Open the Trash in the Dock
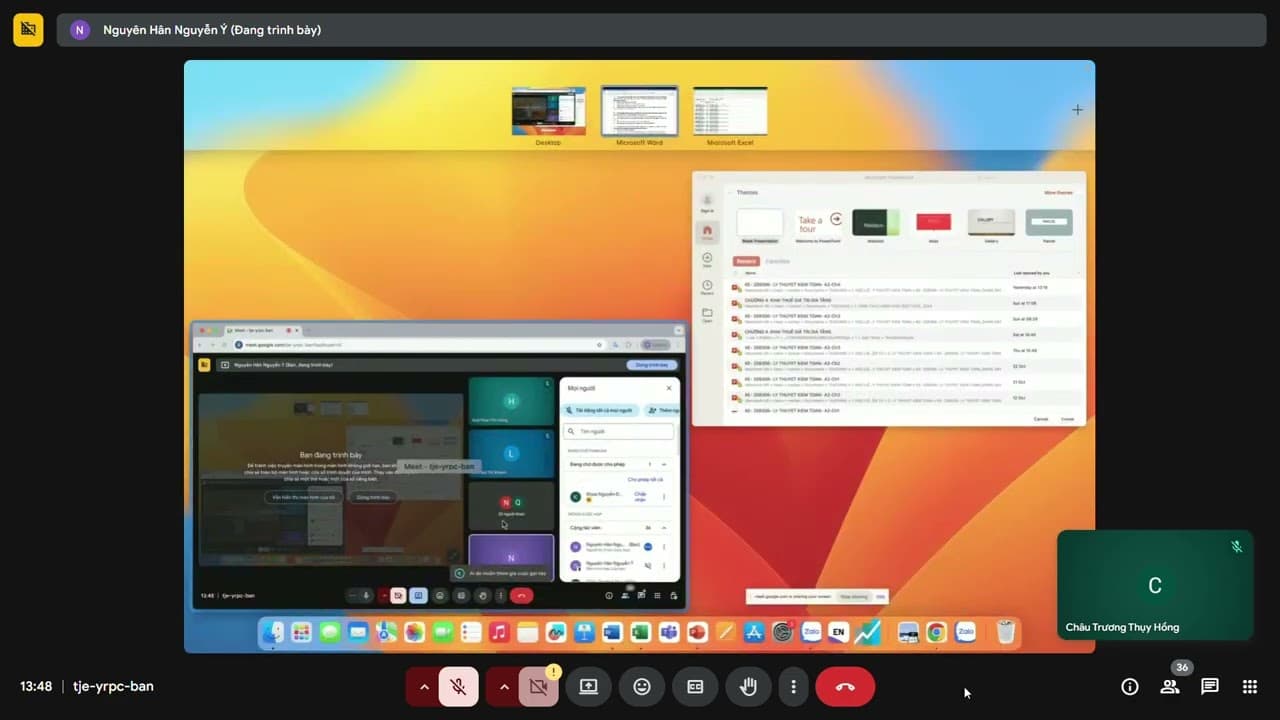The width and height of the screenshot is (1280, 720). point(1006,632)
